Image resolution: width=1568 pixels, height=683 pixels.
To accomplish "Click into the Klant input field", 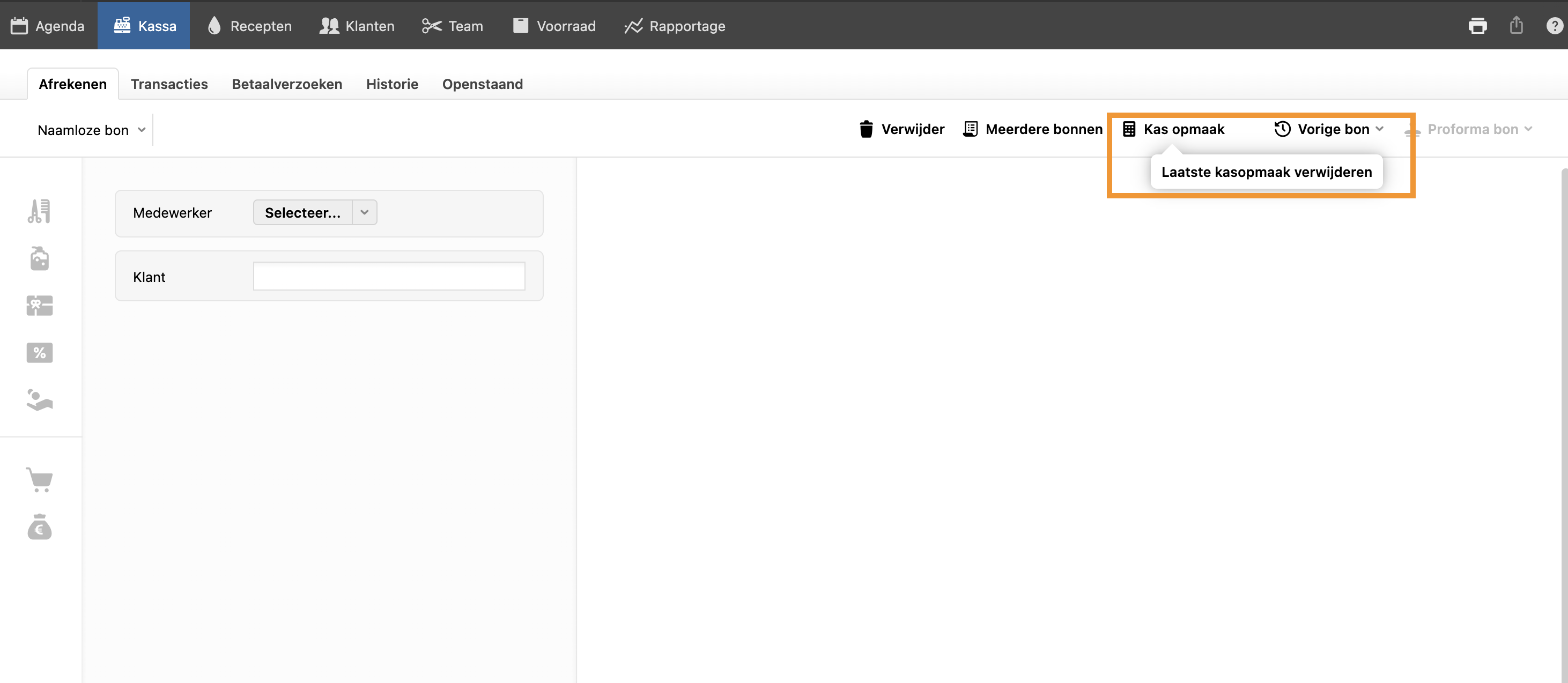I will coord(389,277).
